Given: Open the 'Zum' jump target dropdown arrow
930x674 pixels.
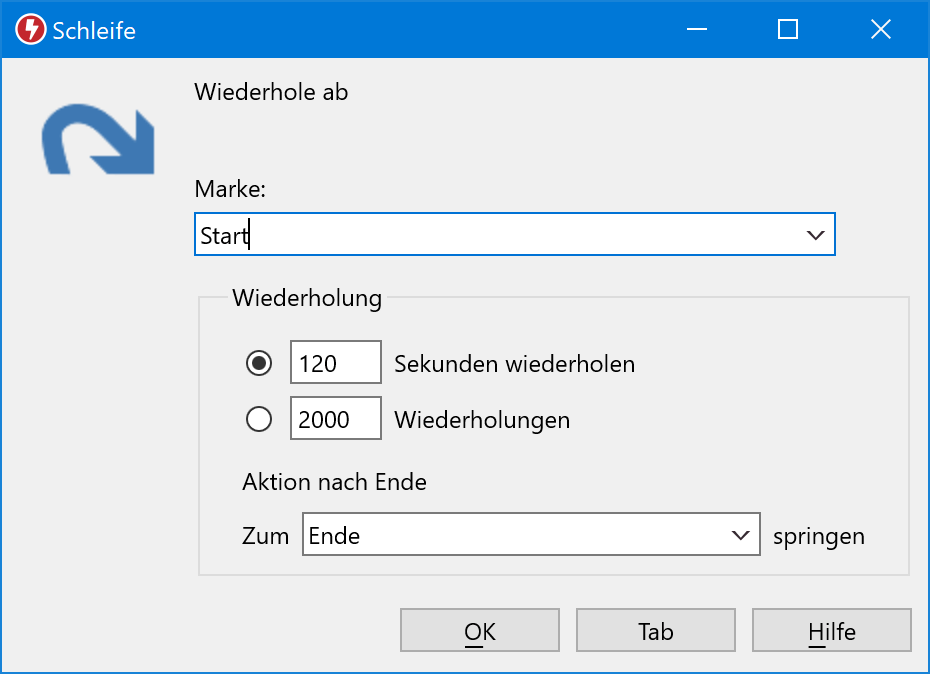Looking at the screenshot, I should click(x=741, y=536).
